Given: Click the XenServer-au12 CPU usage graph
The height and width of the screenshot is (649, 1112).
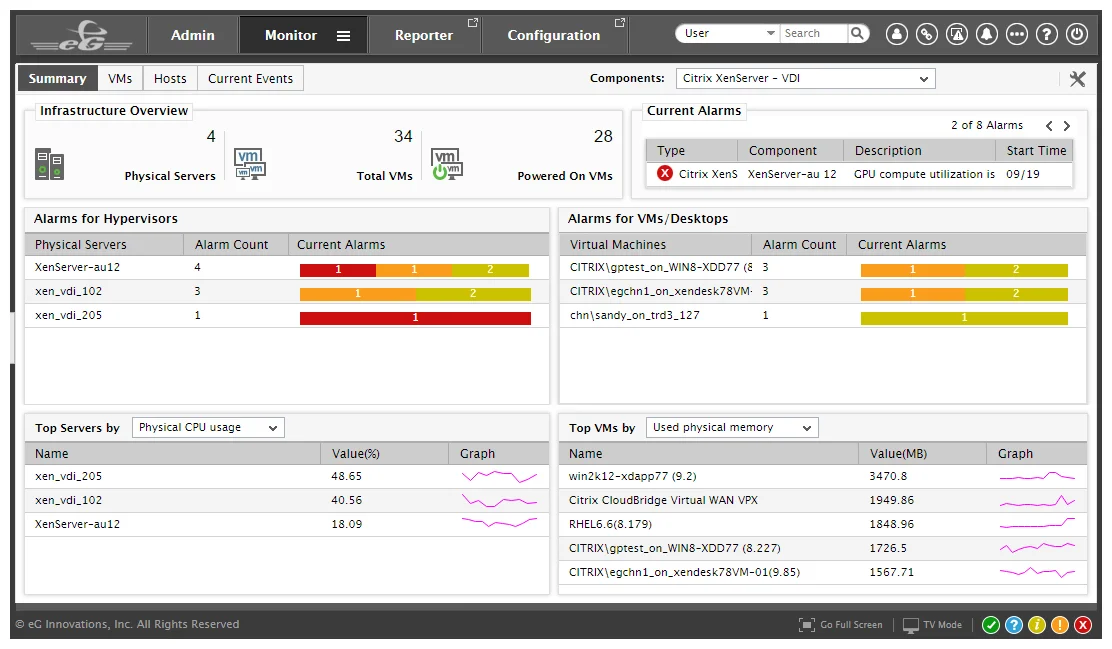Looking at the screenshot, I should 499,523.
